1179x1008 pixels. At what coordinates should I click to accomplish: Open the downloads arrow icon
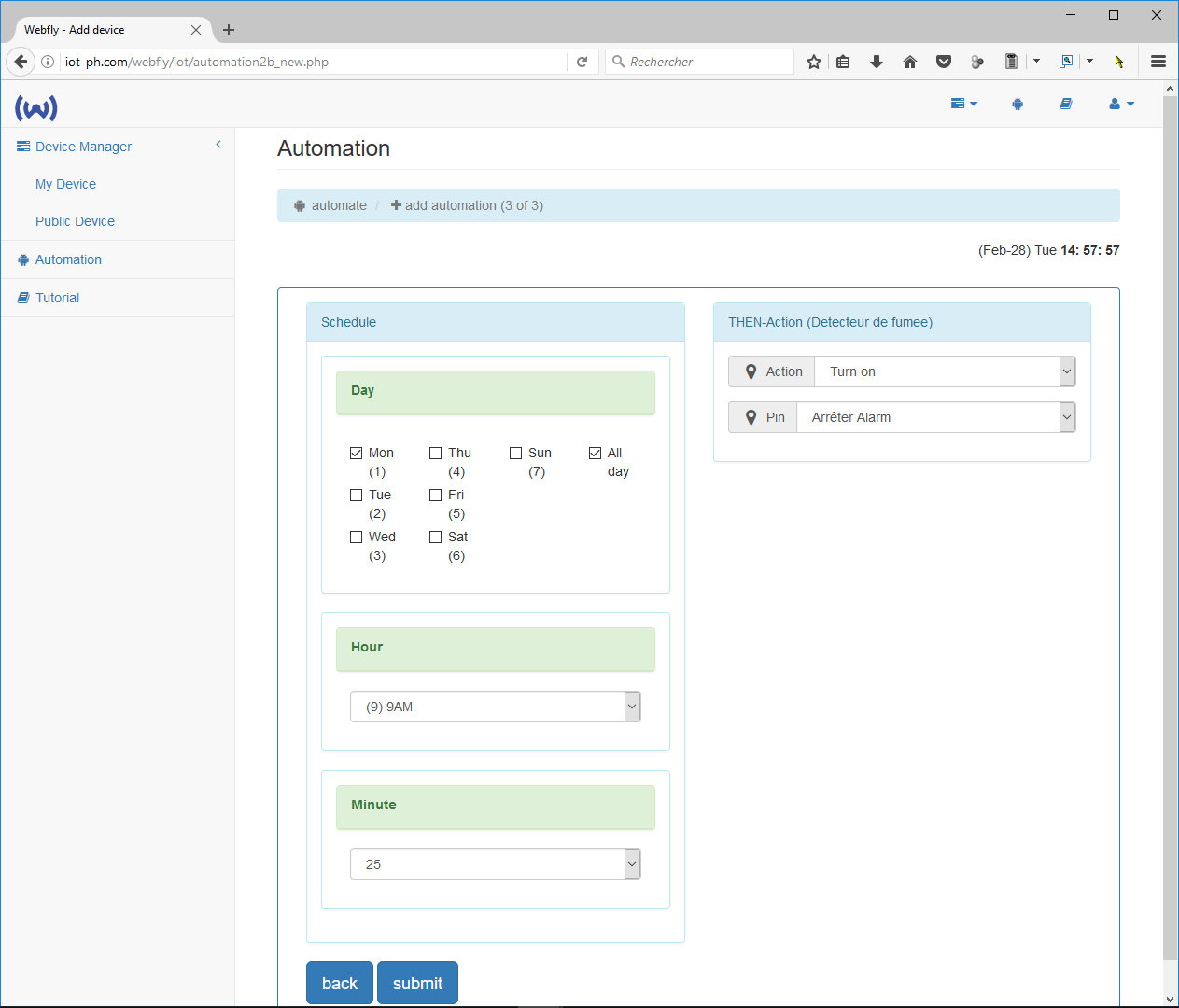click(876, 62)
